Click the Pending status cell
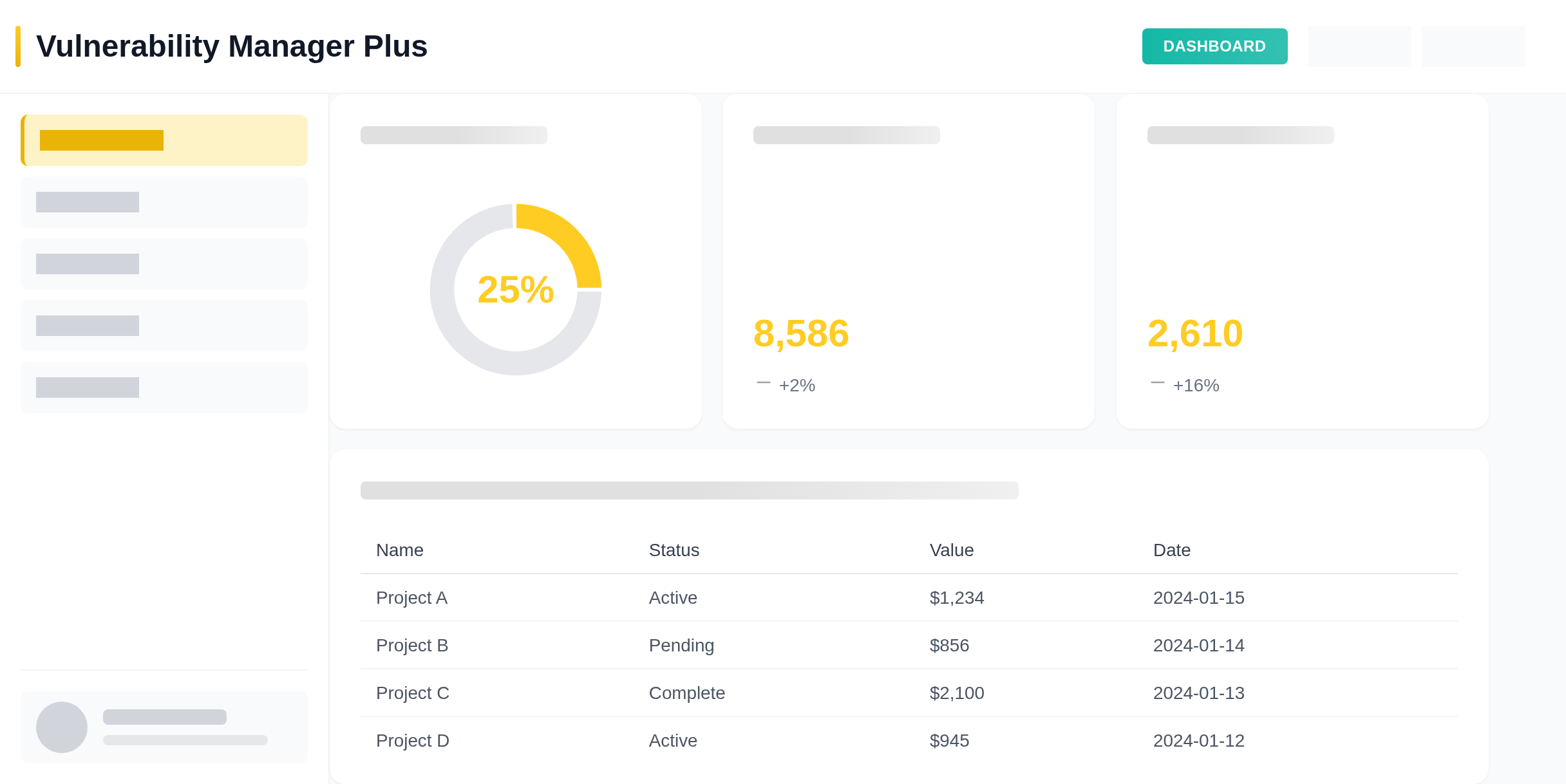 681,646
